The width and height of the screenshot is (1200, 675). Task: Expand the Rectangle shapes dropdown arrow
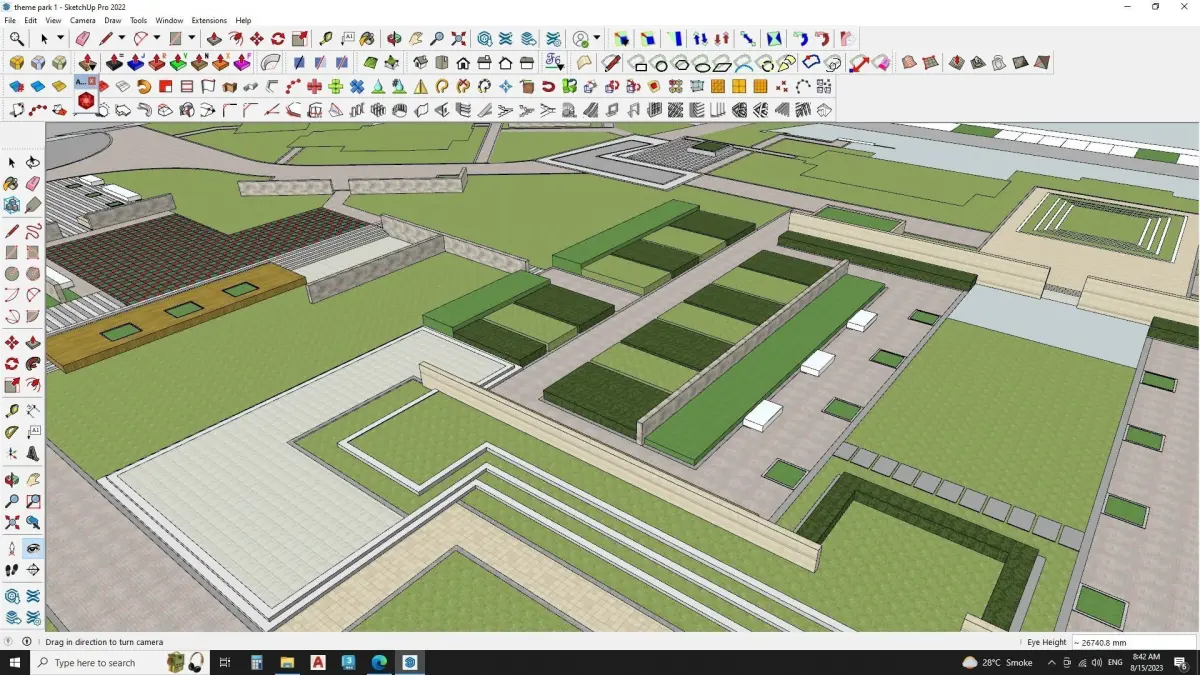pos(191,39)
